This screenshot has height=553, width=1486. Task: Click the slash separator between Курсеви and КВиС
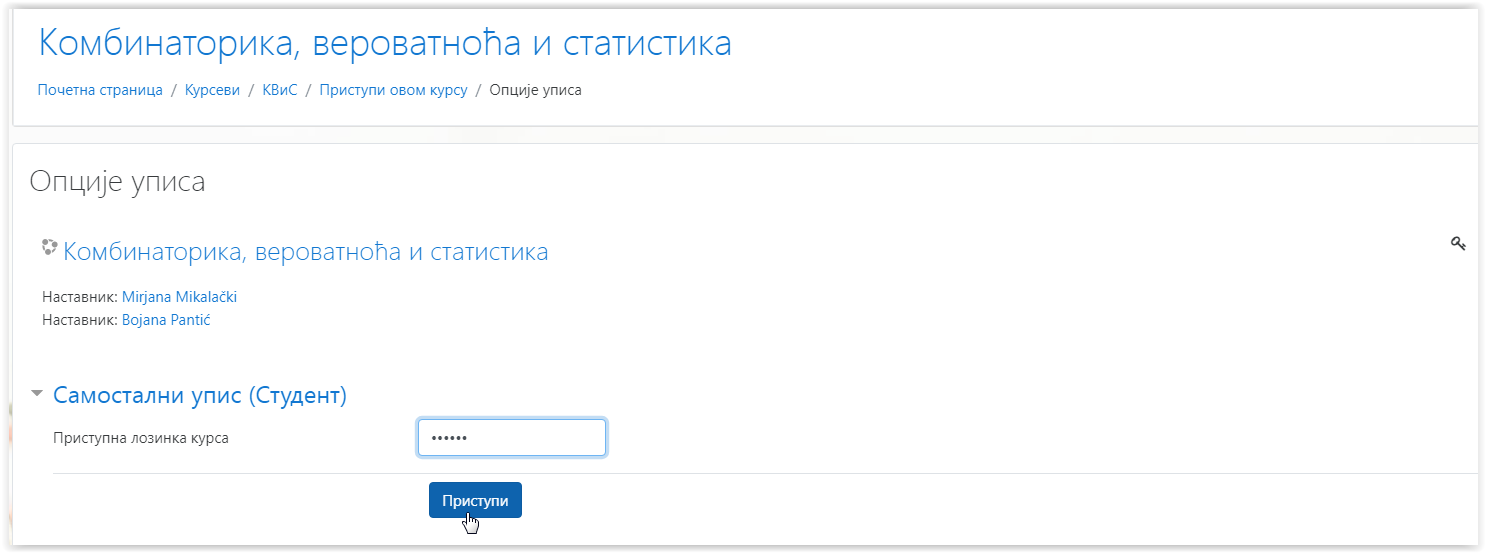251,90
